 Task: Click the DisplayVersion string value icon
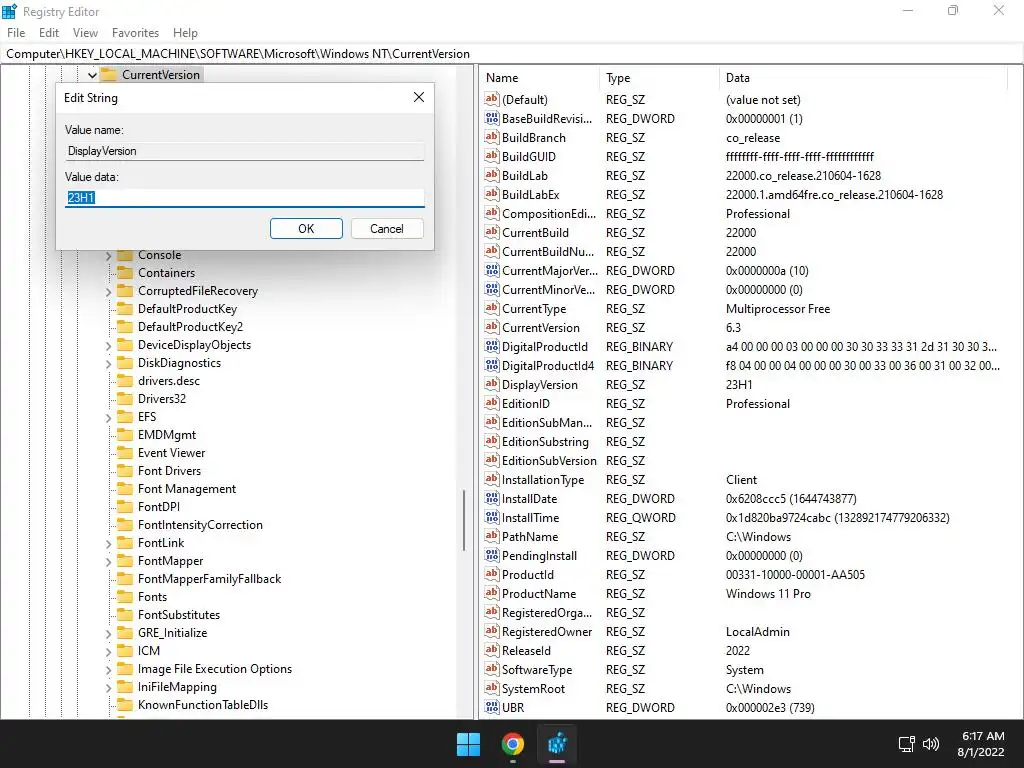(492, 384)
